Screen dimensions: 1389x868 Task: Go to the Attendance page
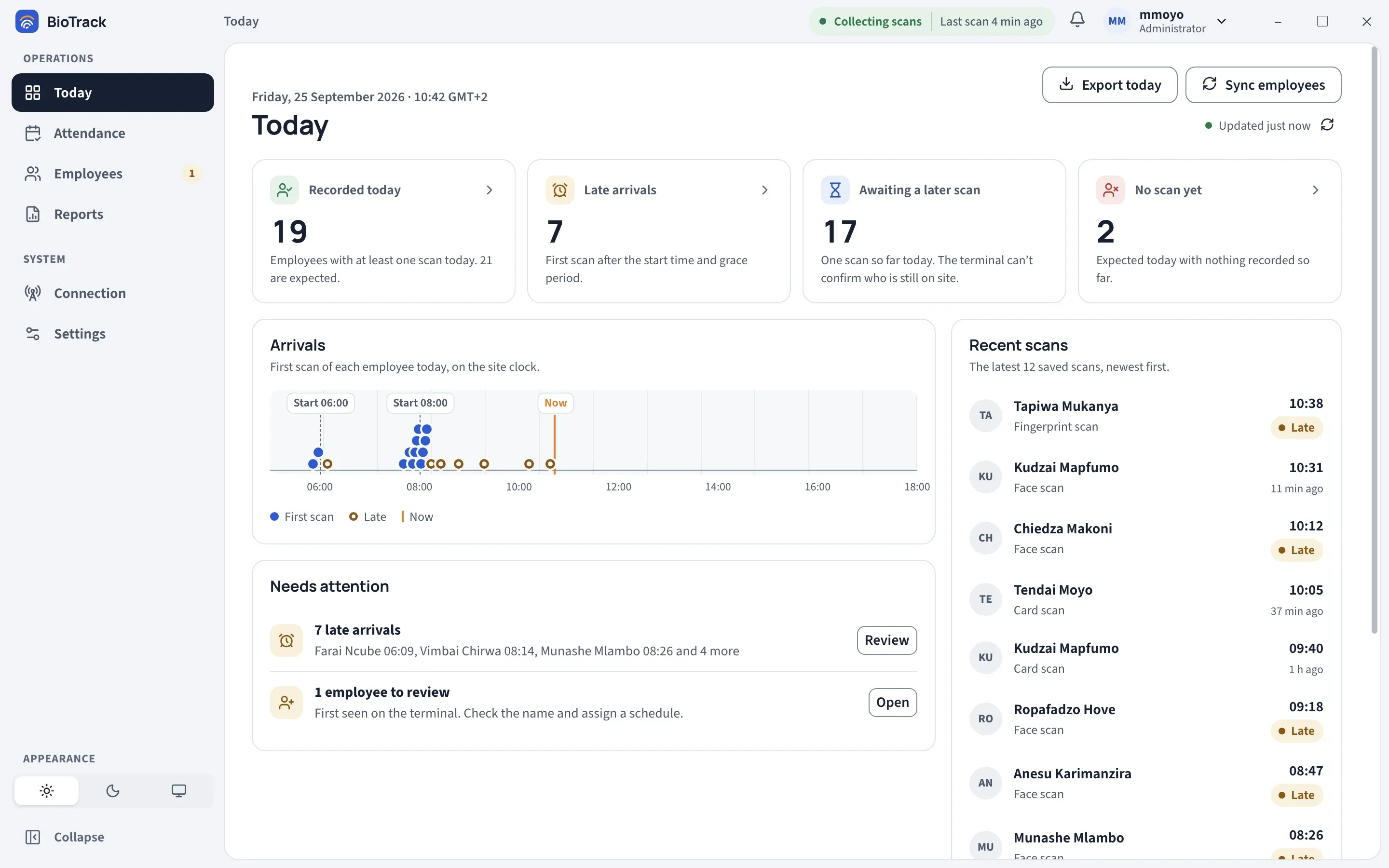[x=112, y=133]
